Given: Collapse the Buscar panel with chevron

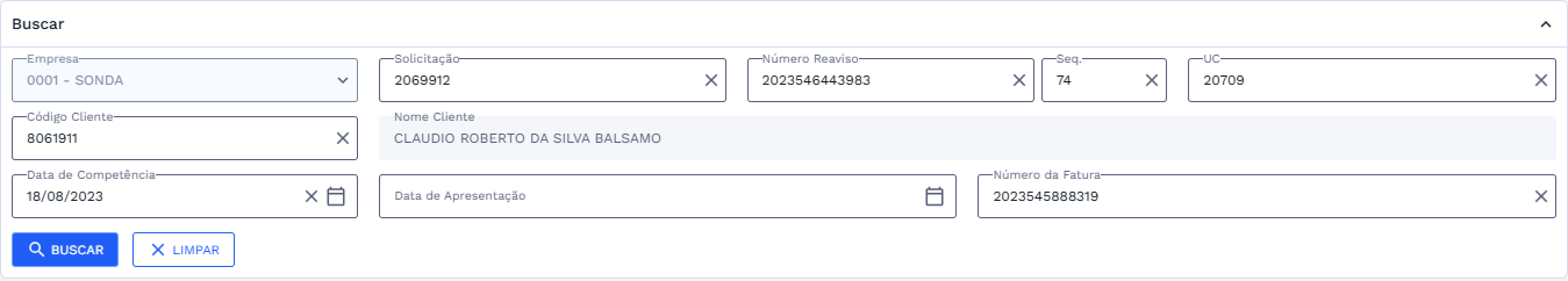Looking at the screenshot, I should pyautogui.click(x=1545, y=24).
